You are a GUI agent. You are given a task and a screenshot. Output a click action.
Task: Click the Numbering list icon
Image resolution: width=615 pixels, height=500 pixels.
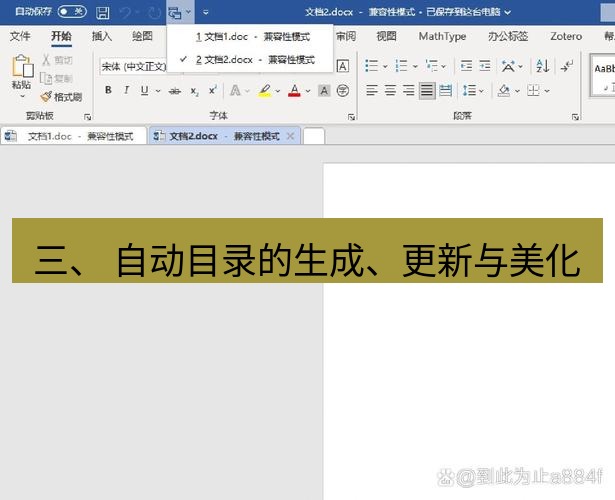tap(401, 66)
